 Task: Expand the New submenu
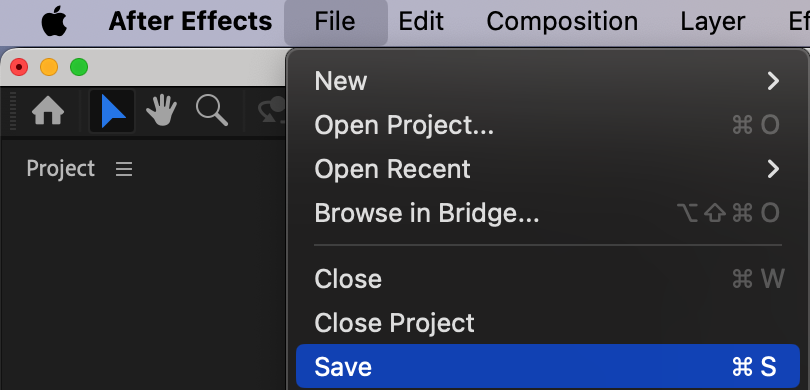coord(548,81)
